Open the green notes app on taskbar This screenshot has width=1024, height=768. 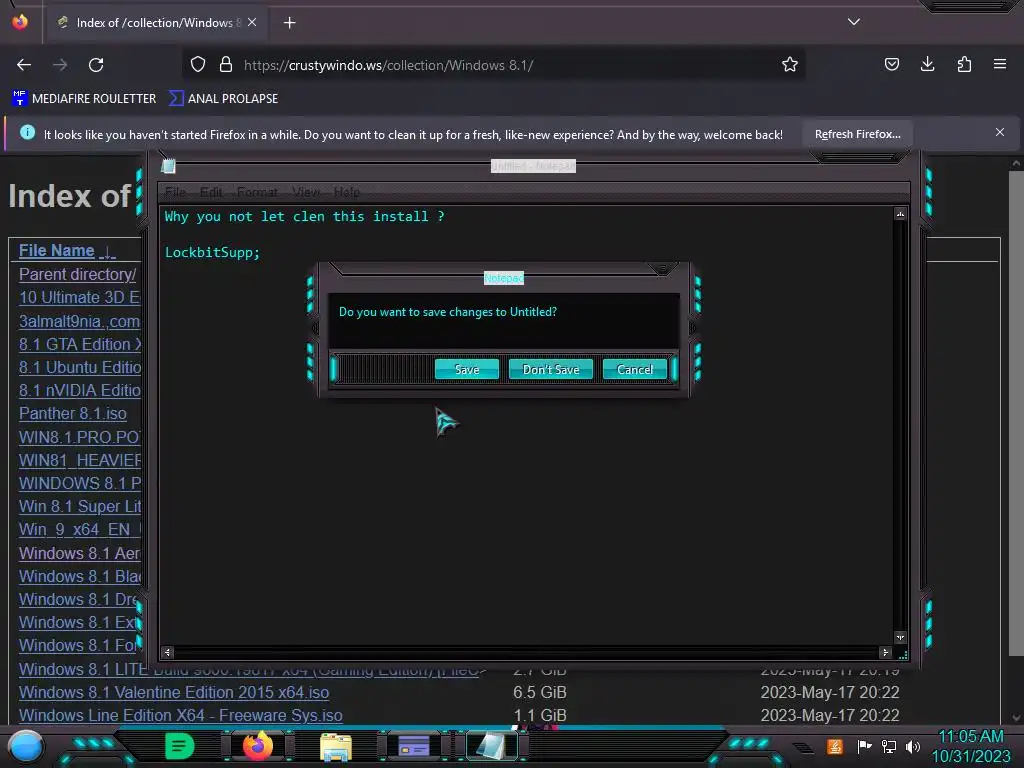180,746
